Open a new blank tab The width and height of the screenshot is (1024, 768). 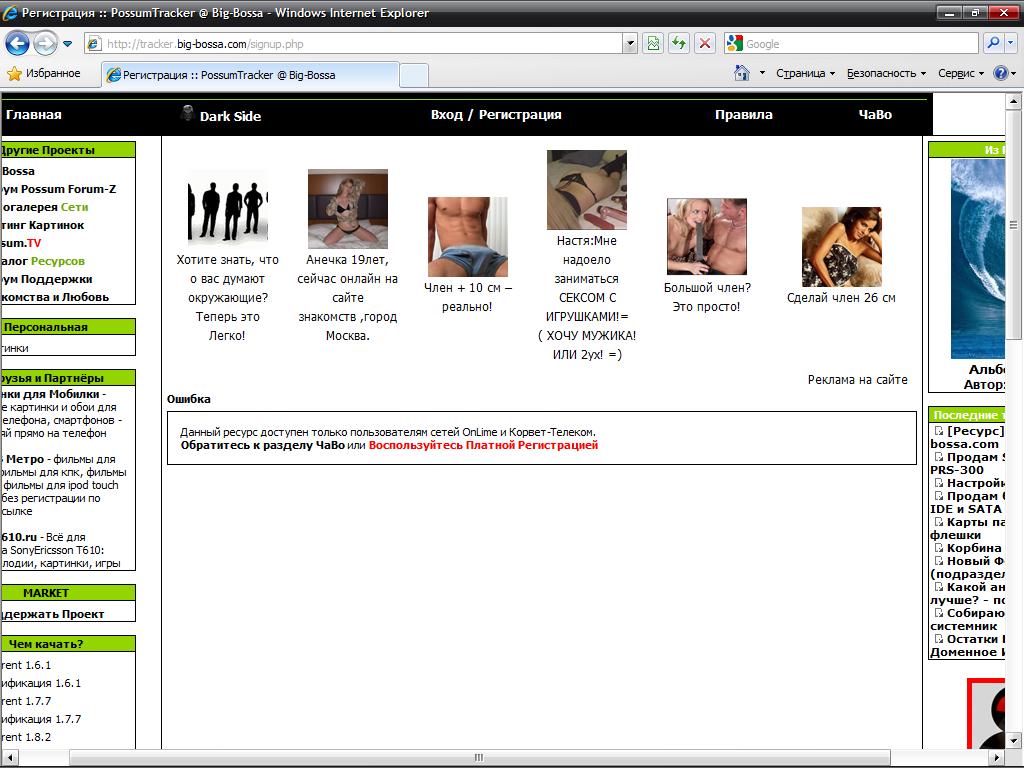pos(413,75)
